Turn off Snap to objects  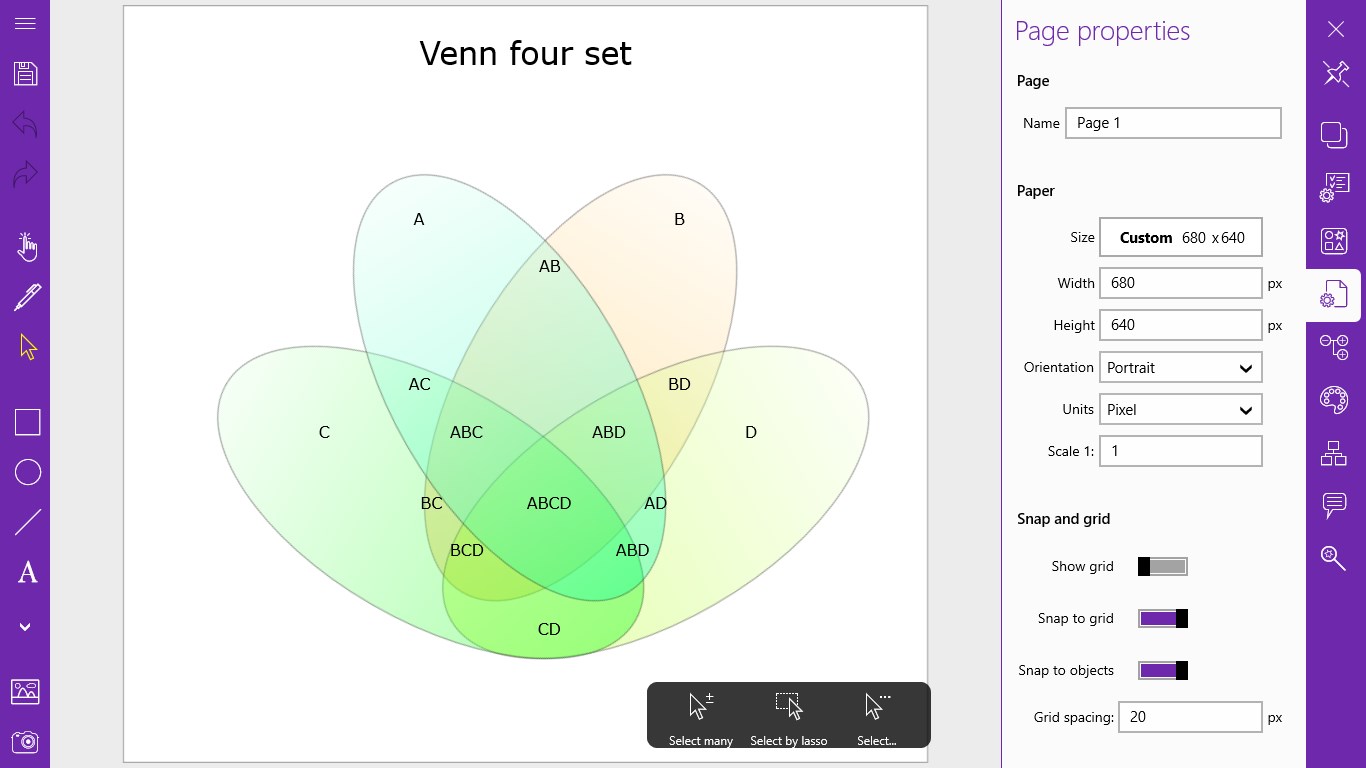tap(1163, 670)
